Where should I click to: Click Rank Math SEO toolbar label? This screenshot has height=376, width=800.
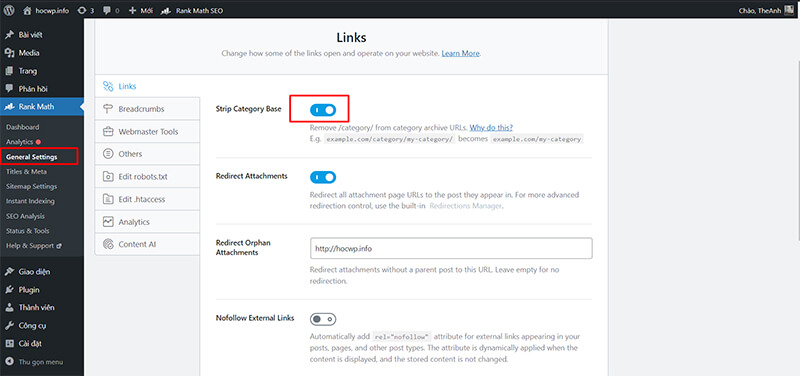click(x=199, y=11)
